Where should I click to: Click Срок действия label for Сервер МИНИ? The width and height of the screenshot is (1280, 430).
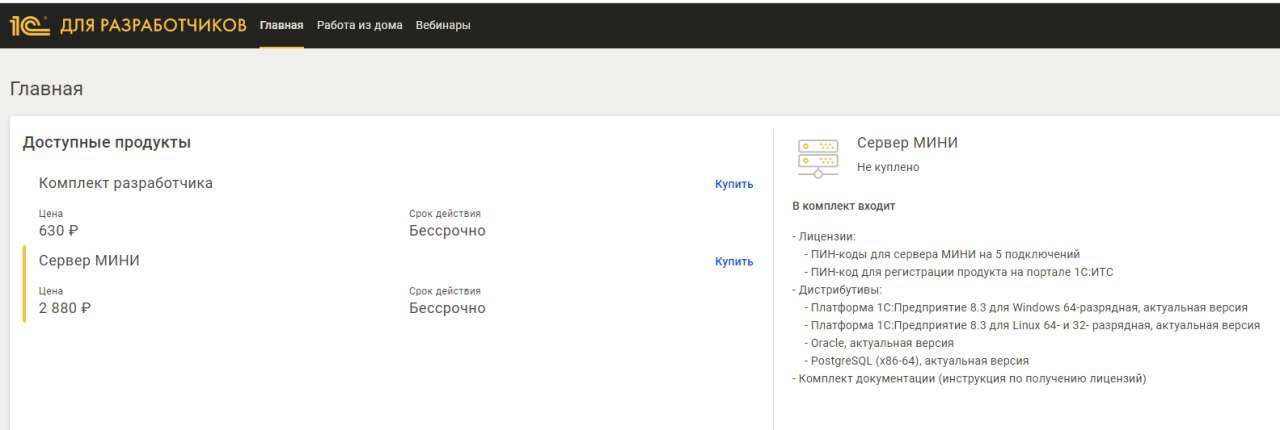click(x=445, y=291)
